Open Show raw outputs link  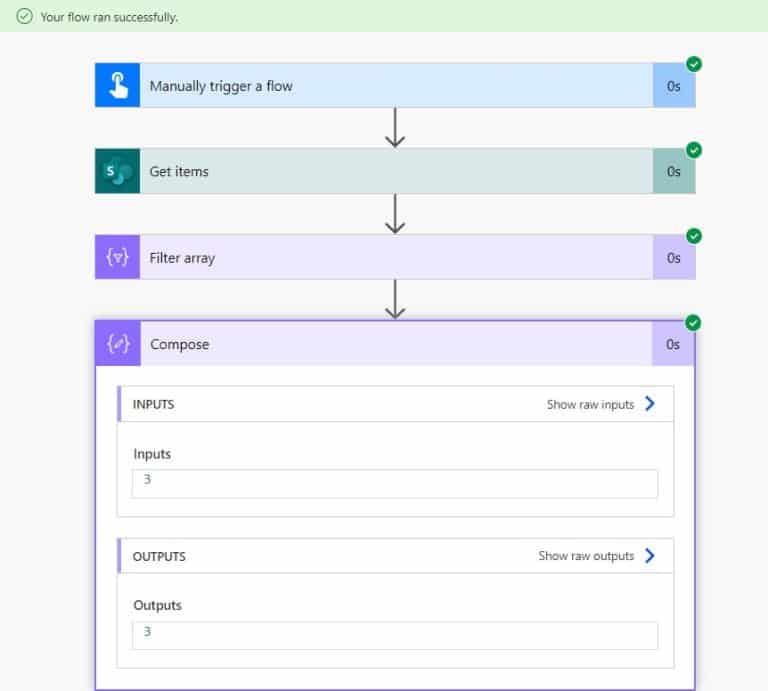(586, 556)
